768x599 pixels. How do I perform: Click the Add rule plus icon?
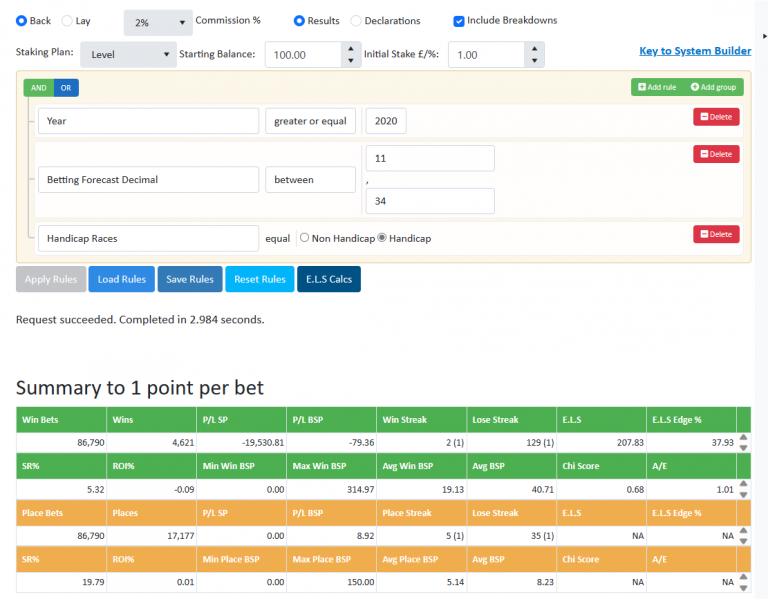tap(642, 87)
